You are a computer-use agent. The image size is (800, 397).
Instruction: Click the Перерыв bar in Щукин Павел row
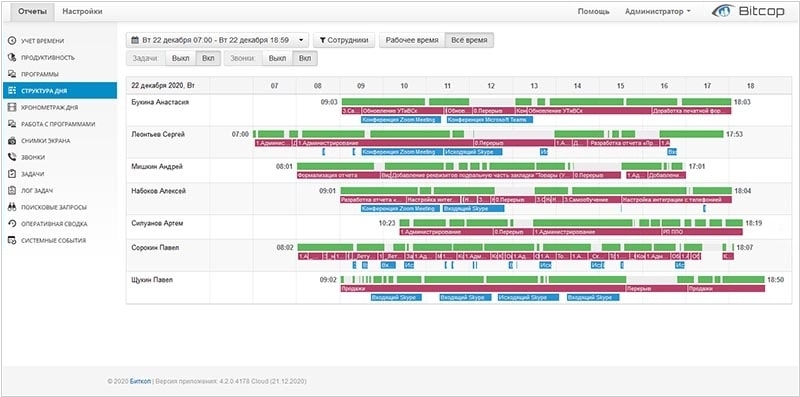tap(656, 289)
